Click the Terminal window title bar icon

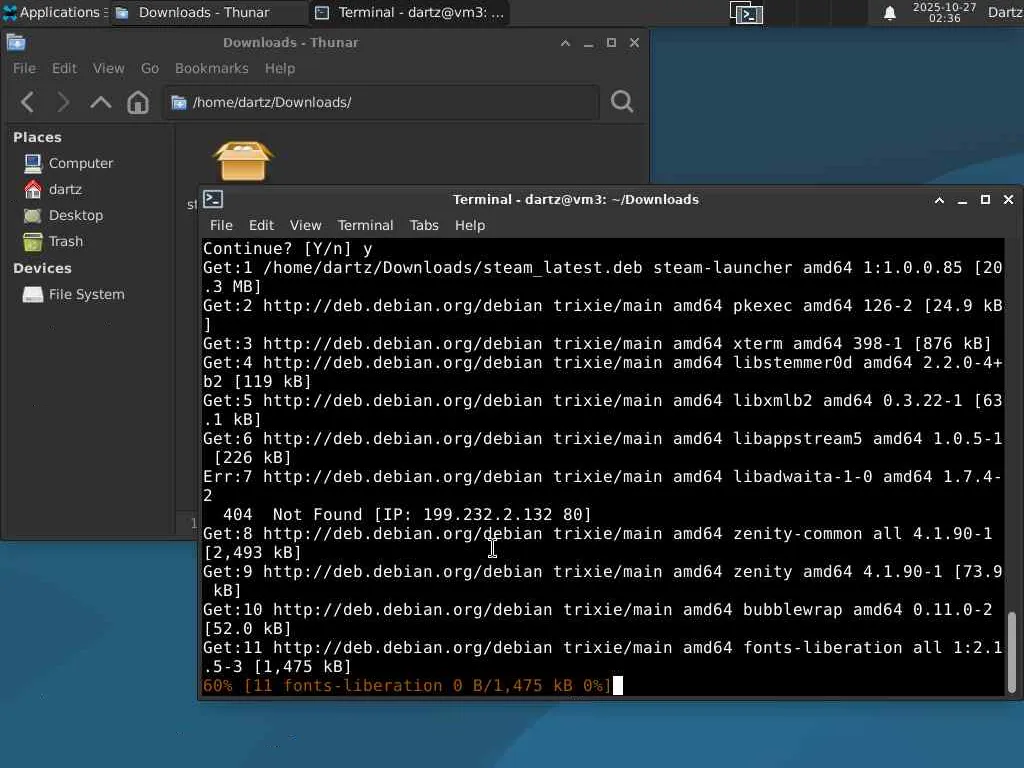coord(213,199)
